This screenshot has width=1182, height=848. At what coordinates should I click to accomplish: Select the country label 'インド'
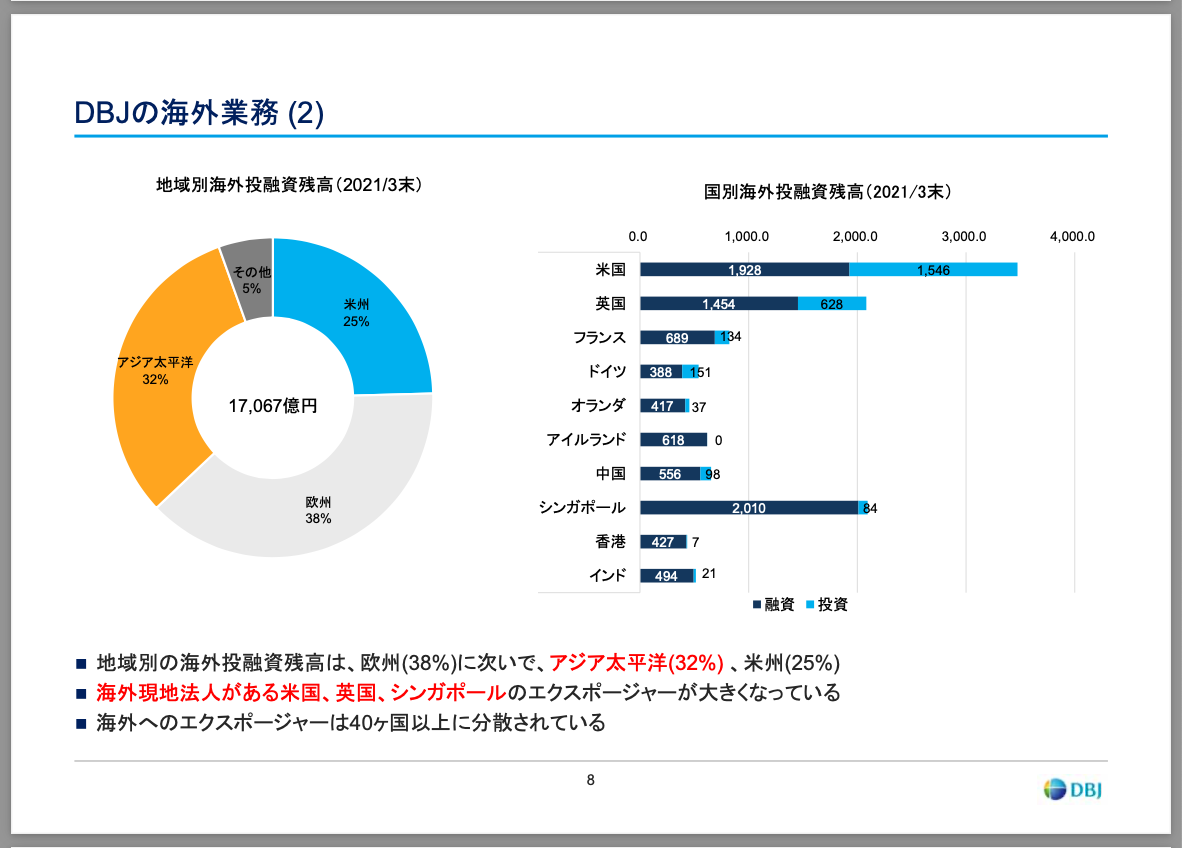pyautogui.click(x=608, y=575)
